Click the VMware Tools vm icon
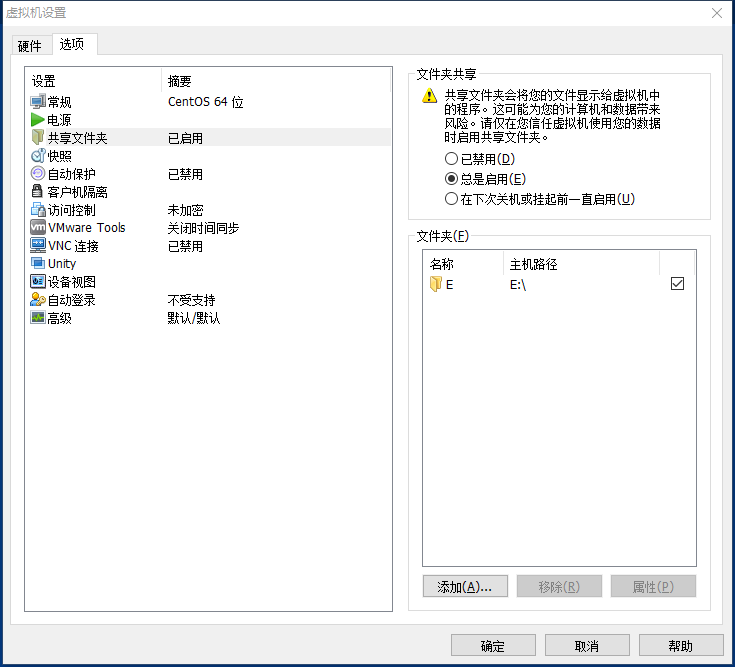 [x=38, y=227]
